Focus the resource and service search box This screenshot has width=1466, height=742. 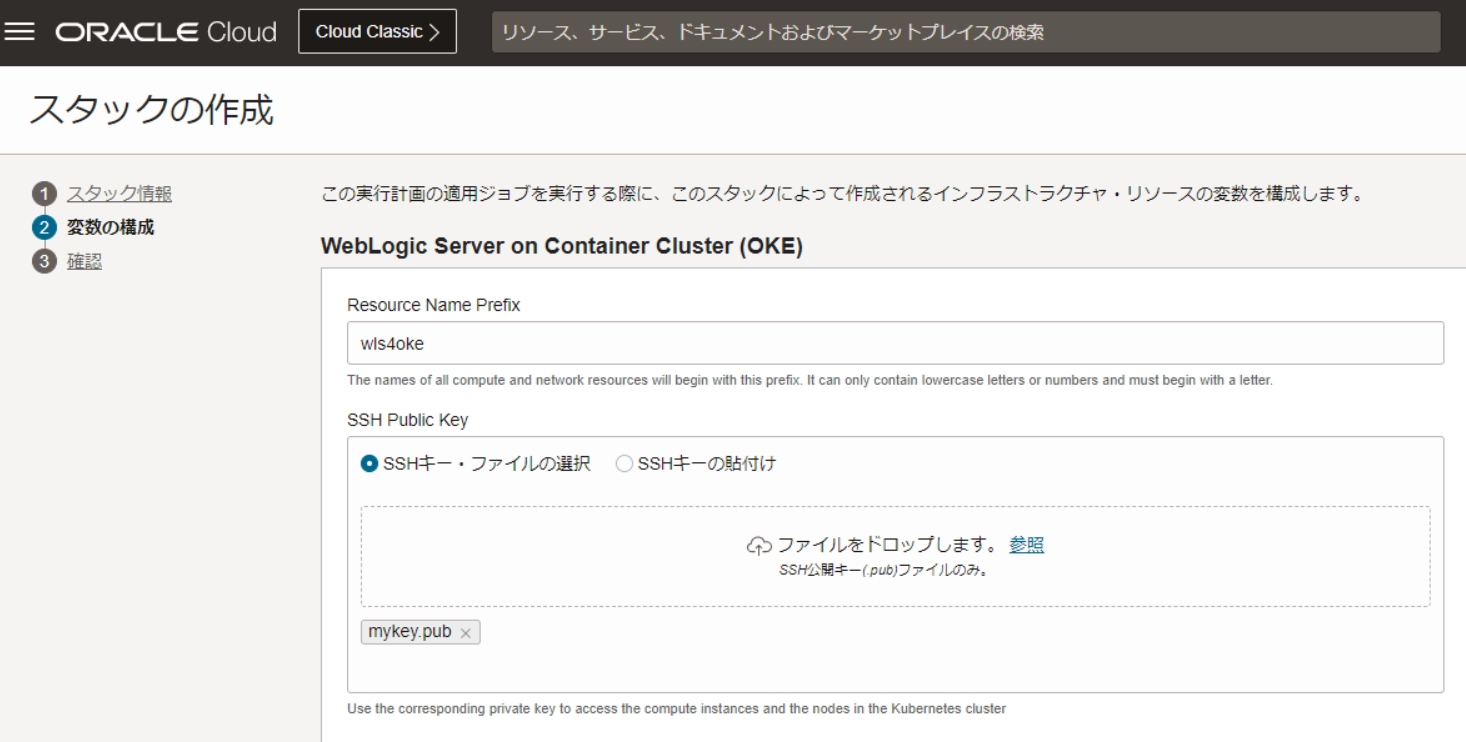965,32
